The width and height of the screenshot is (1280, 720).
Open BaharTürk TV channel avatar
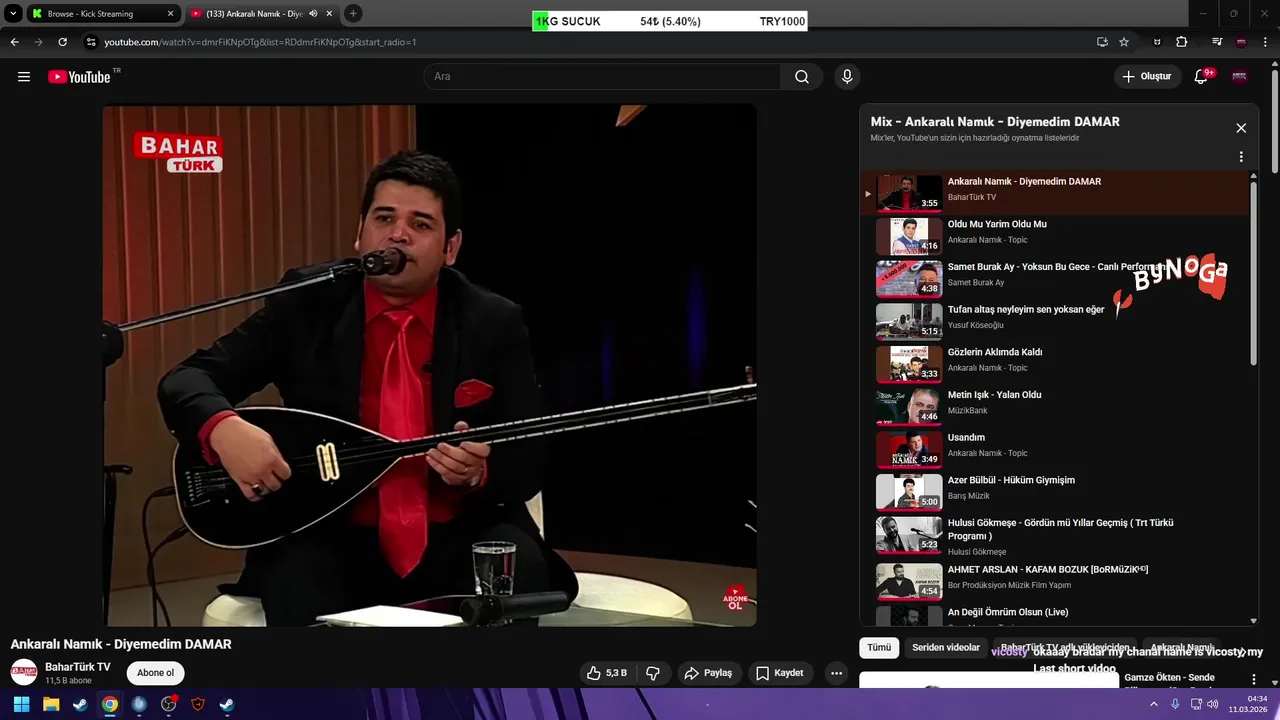point(24,672)
